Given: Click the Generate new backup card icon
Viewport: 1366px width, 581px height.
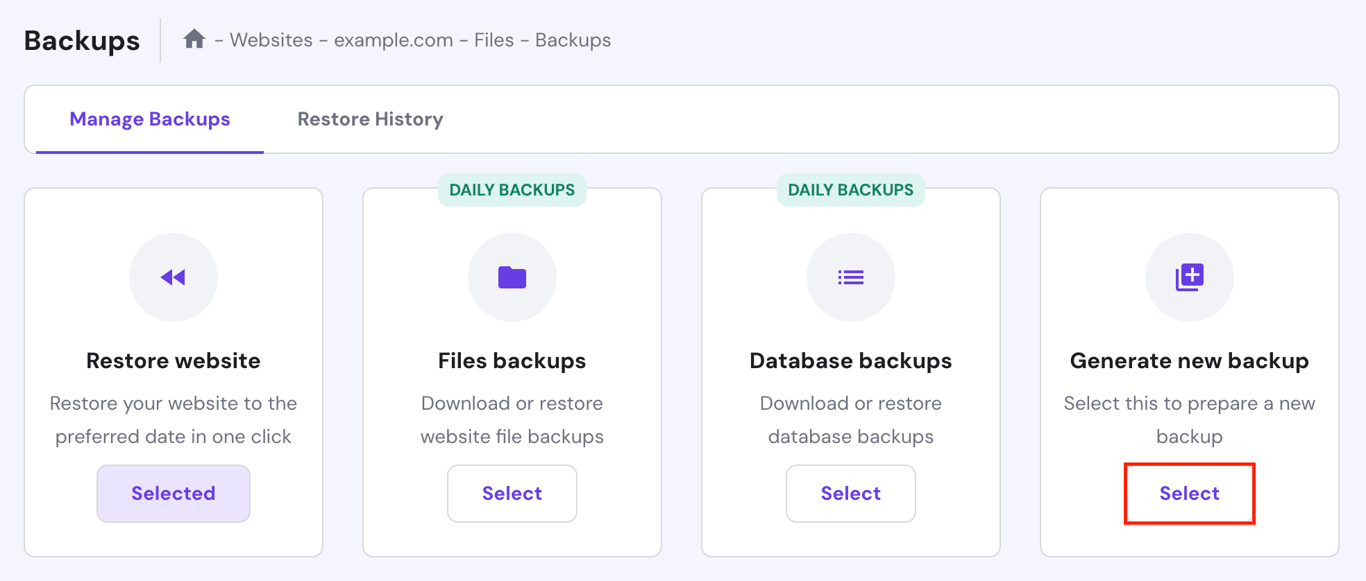Looking at the screenshot, I should pos(1189,277).
